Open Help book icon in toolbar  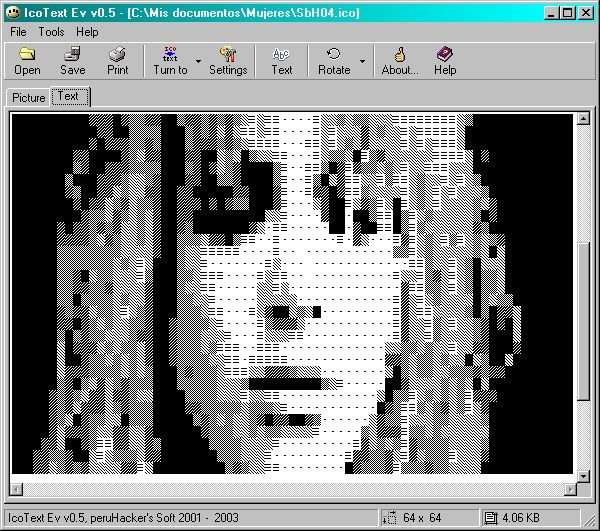445,54
